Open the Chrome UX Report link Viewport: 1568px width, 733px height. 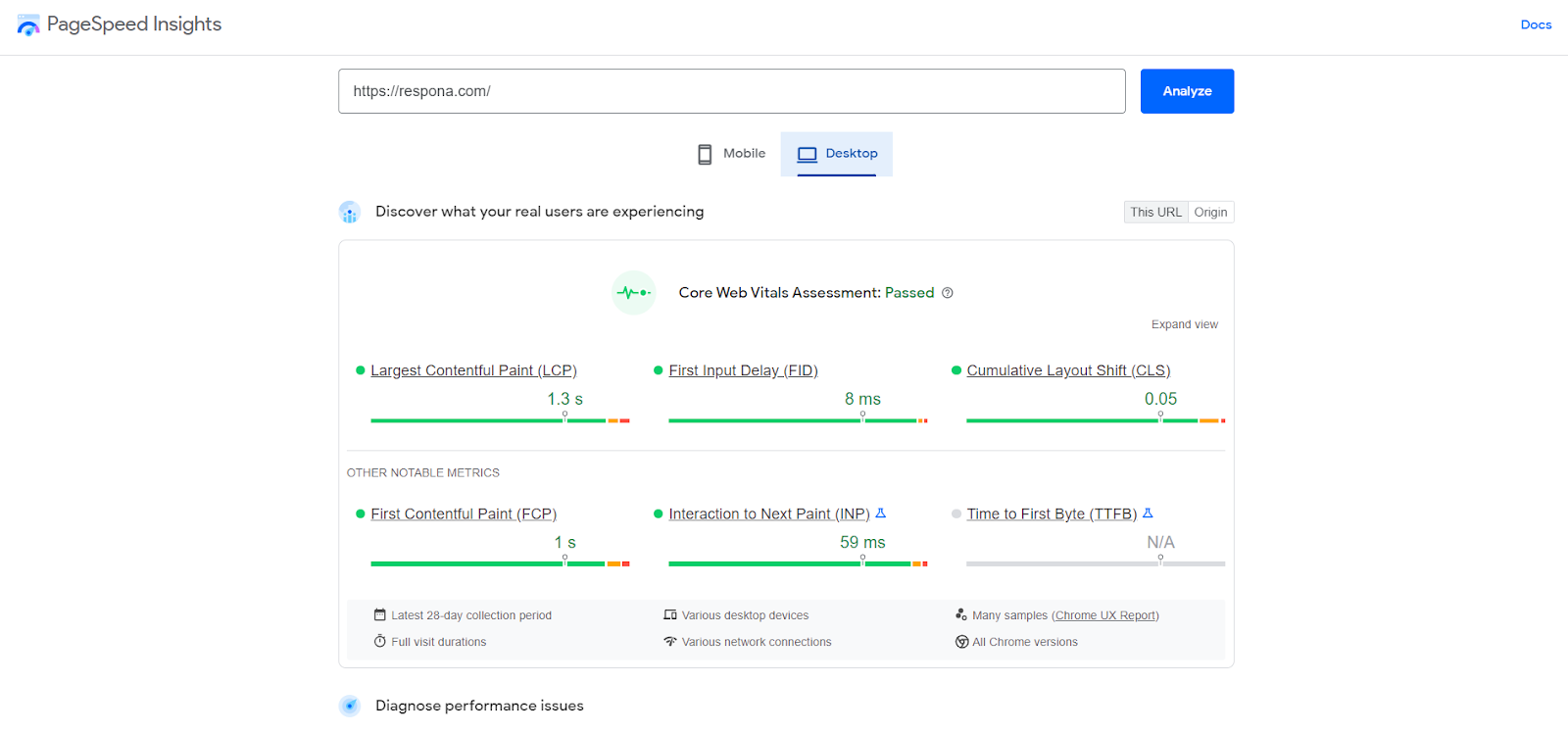pos(1105,615)
